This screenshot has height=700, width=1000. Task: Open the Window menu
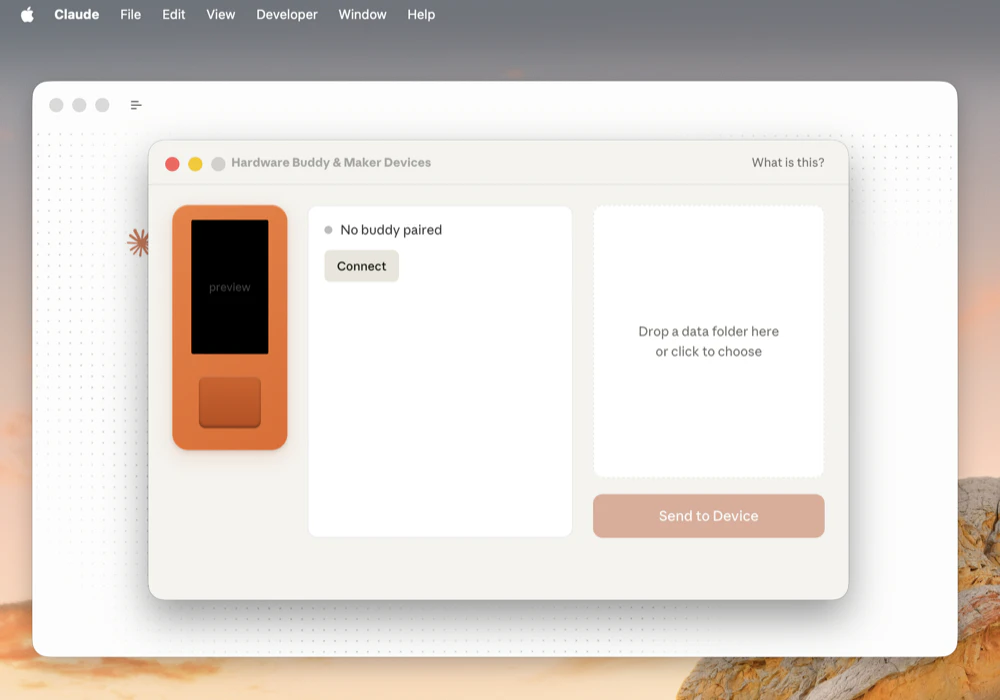(362, 14)
